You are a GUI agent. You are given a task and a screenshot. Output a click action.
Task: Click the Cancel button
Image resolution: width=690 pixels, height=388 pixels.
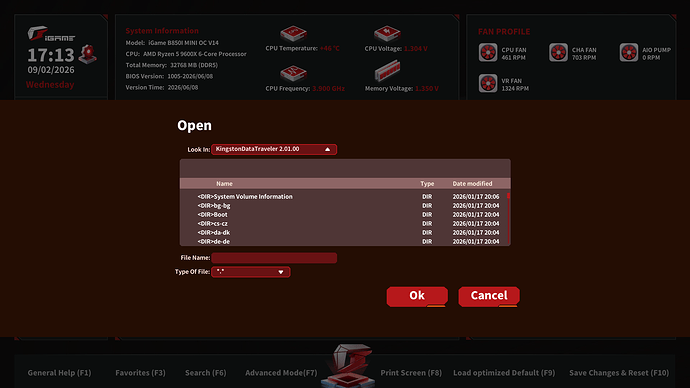tap(489, 296)
